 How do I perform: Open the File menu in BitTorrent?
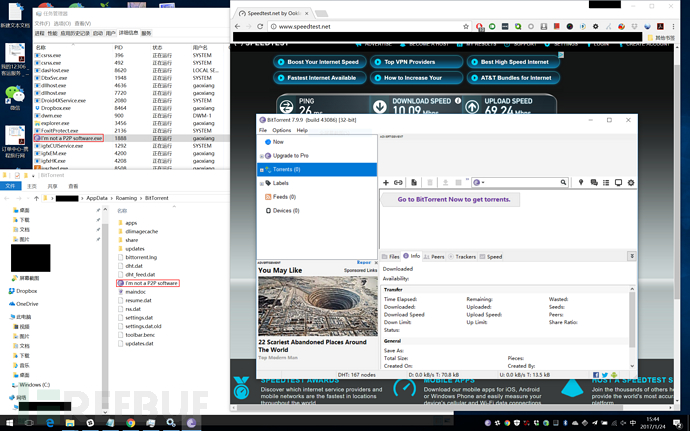[263, 130]
